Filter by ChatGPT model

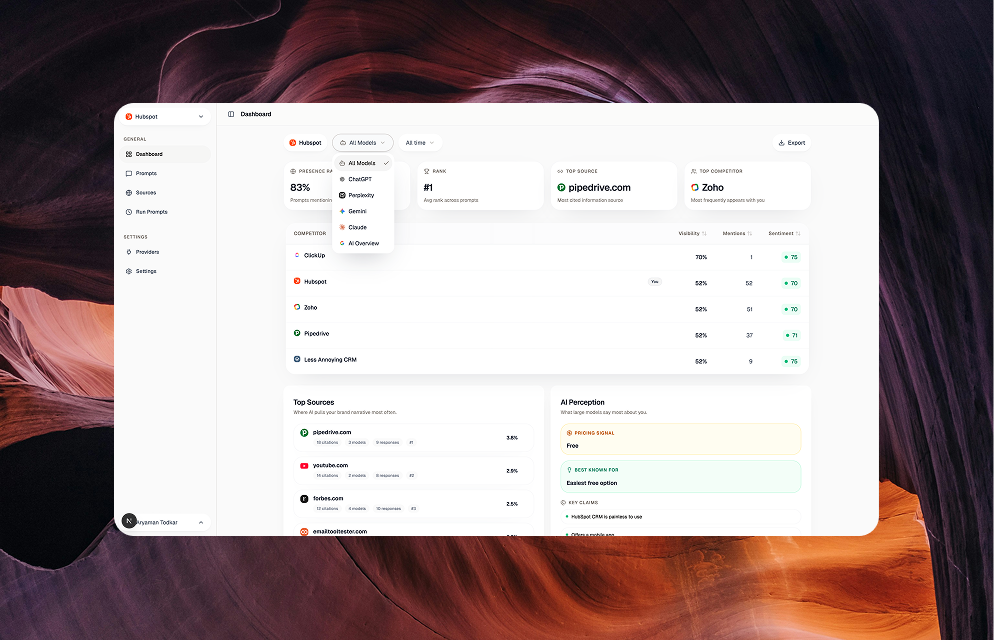coord(363,179)
